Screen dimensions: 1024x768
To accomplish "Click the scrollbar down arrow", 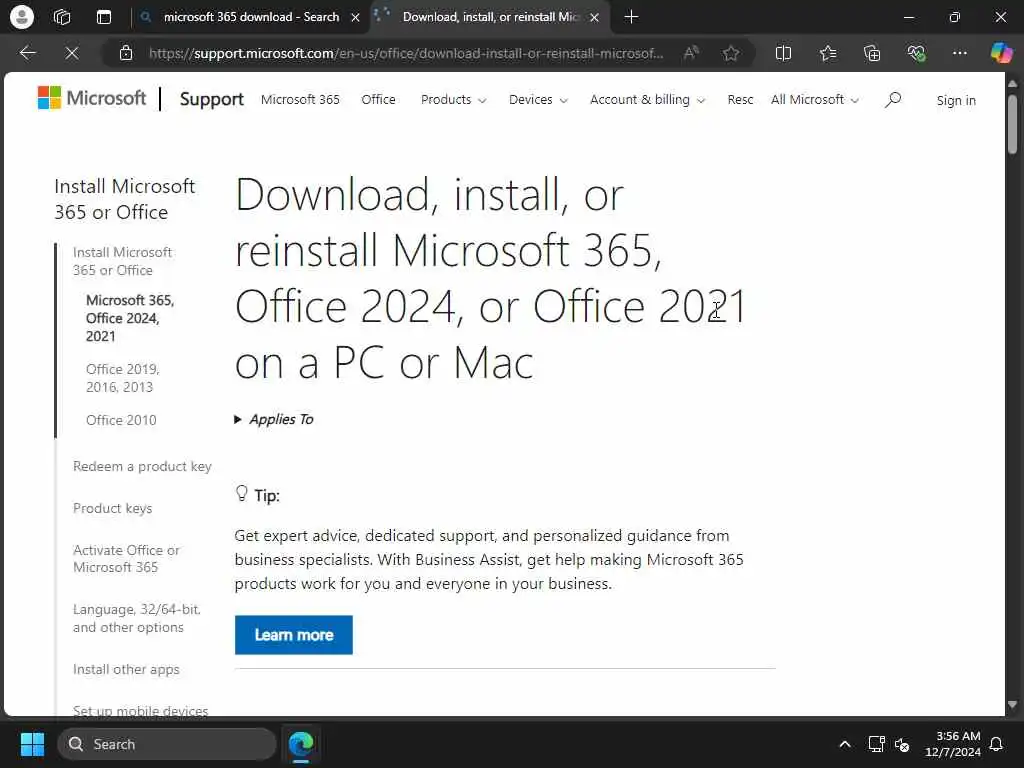I will pyautogui.click(x=1012, y=705).
